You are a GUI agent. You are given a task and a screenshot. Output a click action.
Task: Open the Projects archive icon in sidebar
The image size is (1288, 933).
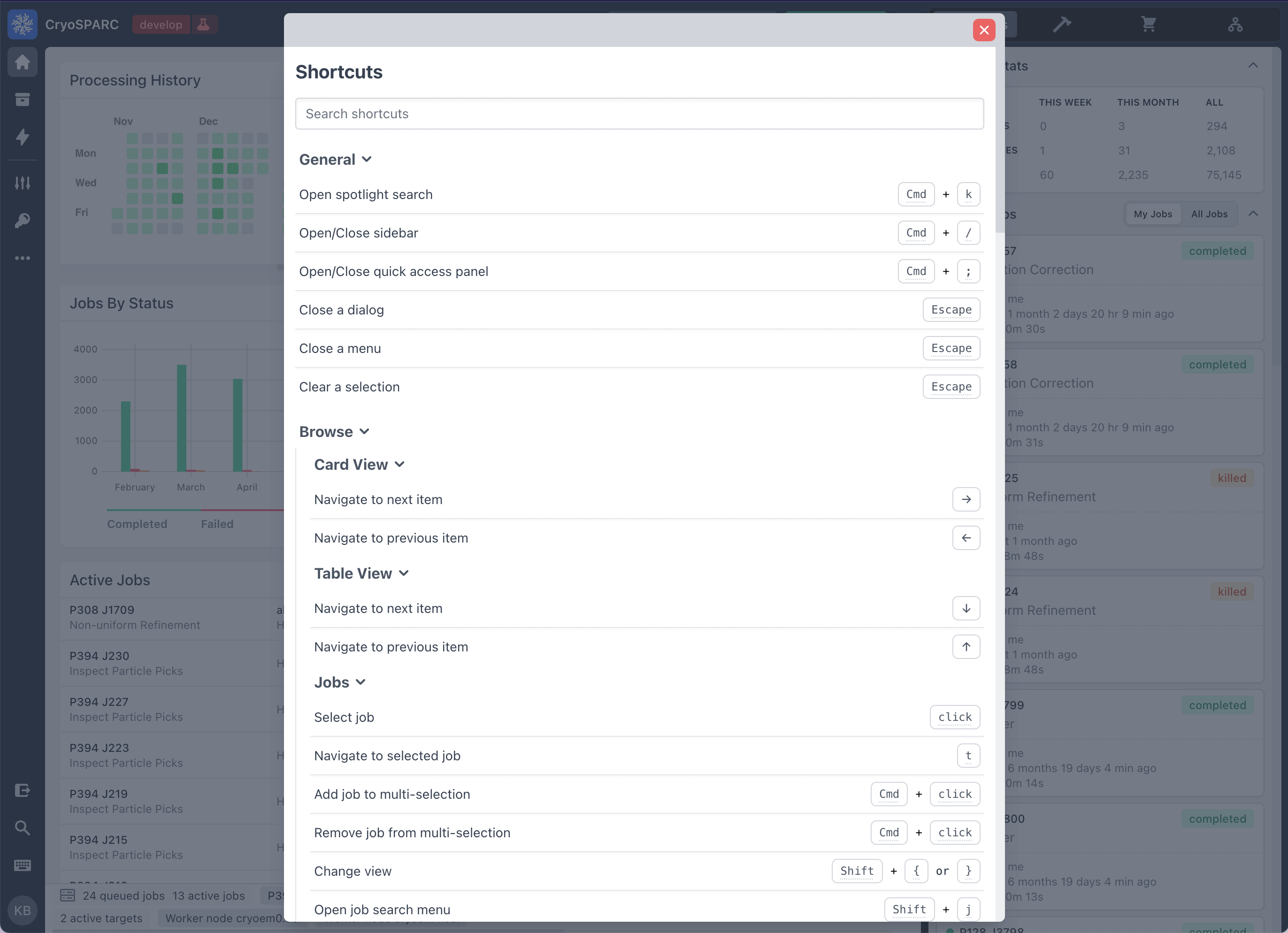(x=23, y=99)
